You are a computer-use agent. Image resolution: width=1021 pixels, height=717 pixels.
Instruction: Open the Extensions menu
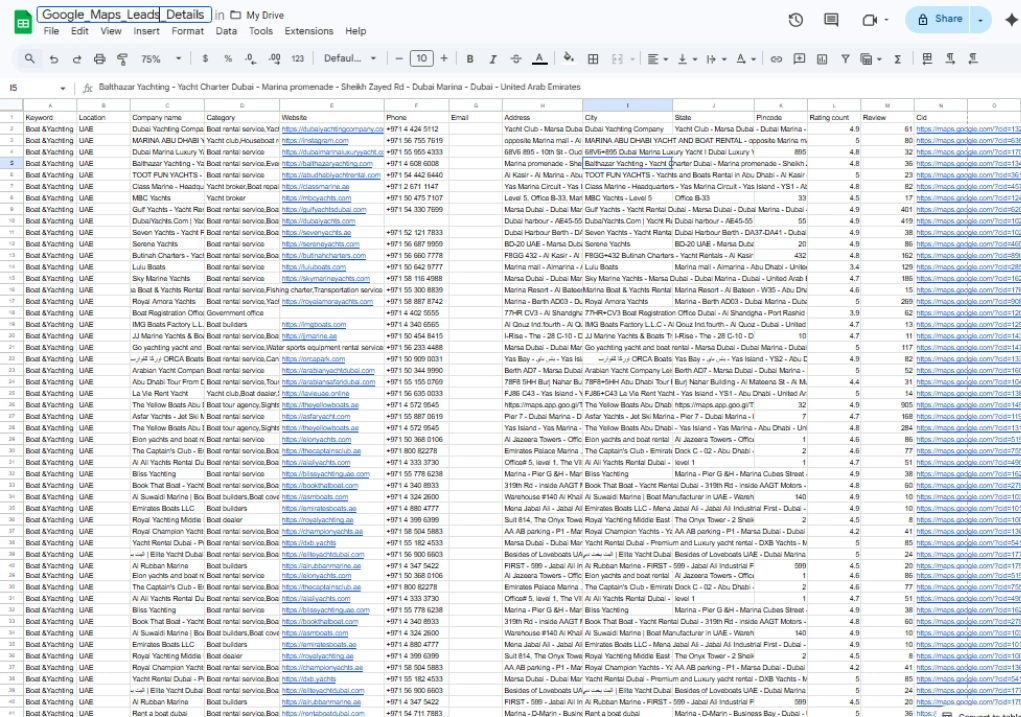309,31
